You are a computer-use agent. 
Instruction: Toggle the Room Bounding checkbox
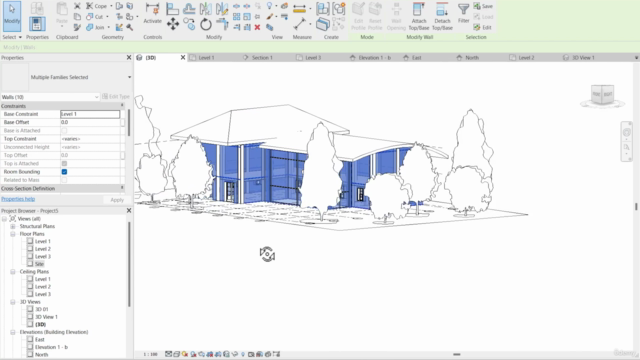(x=64, y=172)
